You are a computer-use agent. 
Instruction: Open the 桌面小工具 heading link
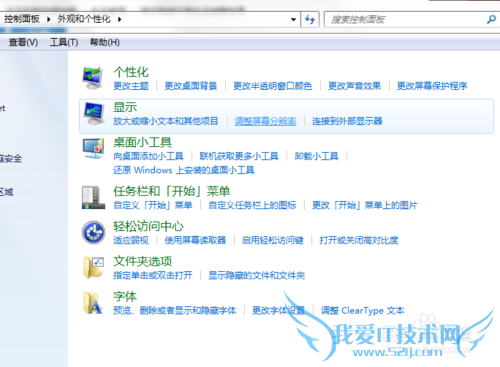[143, 142]
